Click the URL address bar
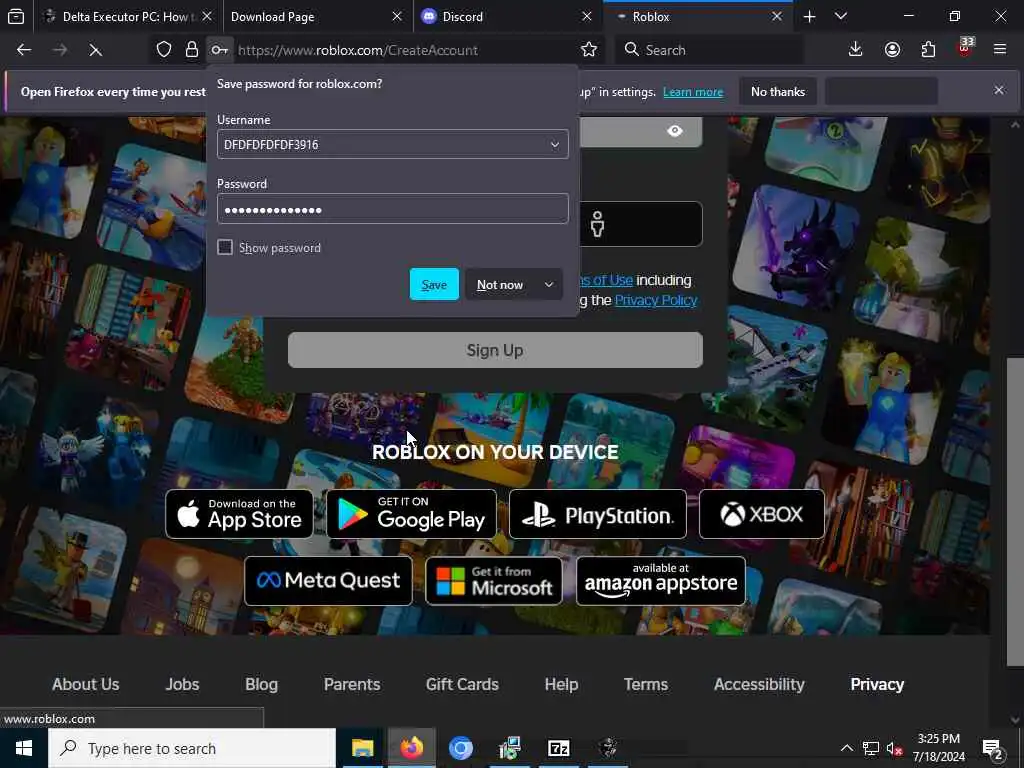 point(405,50)
